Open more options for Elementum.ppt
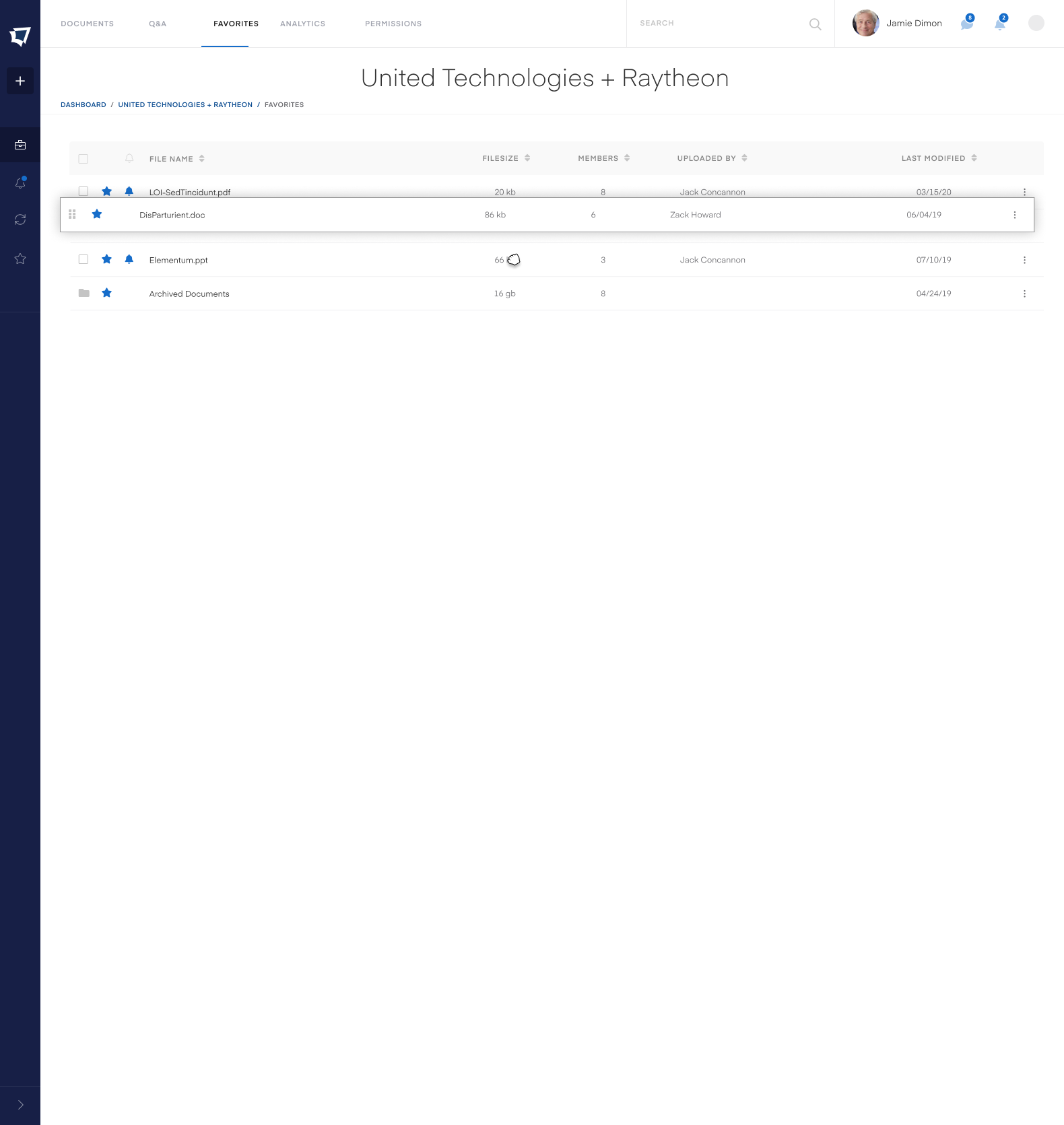1064x1125 pixels. point(1024,260)
